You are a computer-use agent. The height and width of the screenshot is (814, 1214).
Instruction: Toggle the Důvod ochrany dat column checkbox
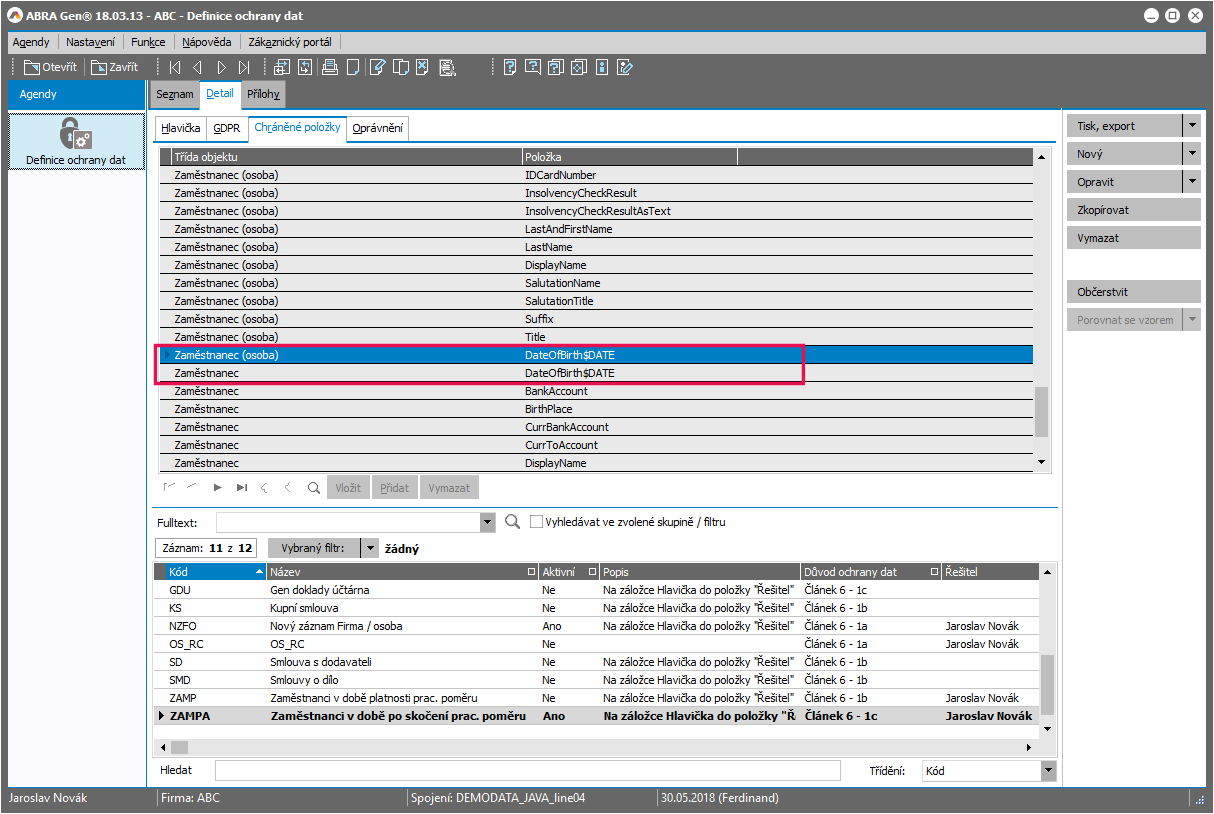(934, 572)
